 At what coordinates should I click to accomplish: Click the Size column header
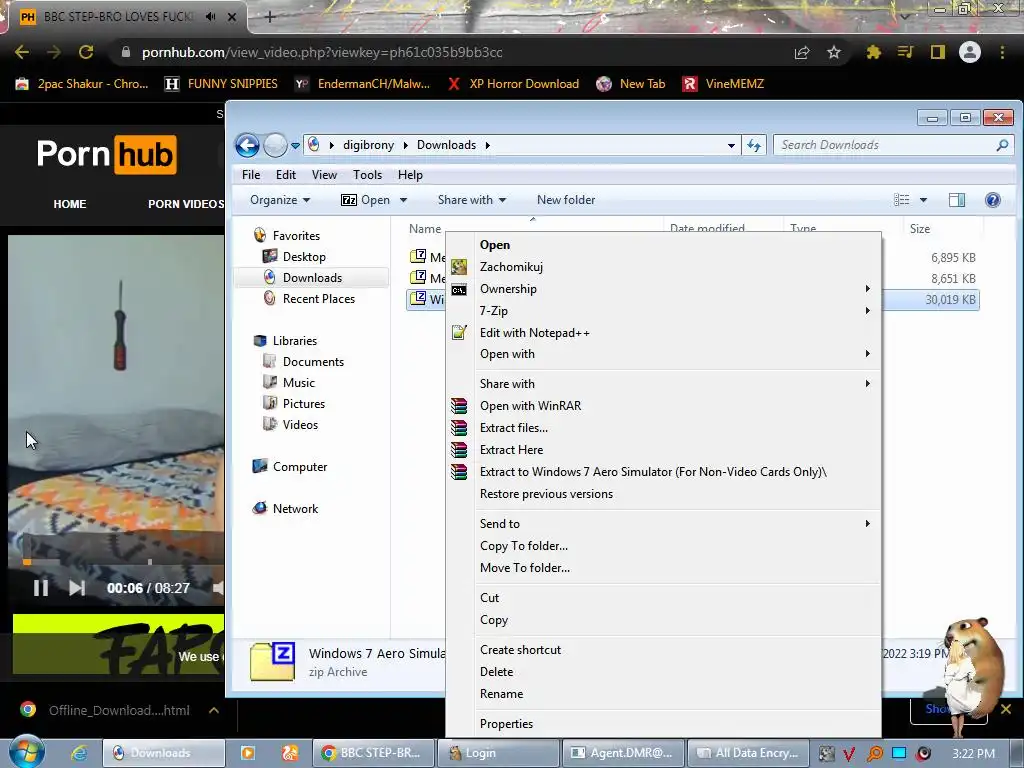(920, 229)
